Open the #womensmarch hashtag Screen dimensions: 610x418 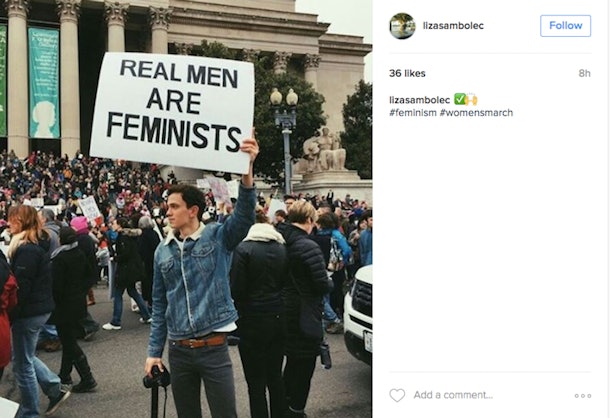[476, 113]
